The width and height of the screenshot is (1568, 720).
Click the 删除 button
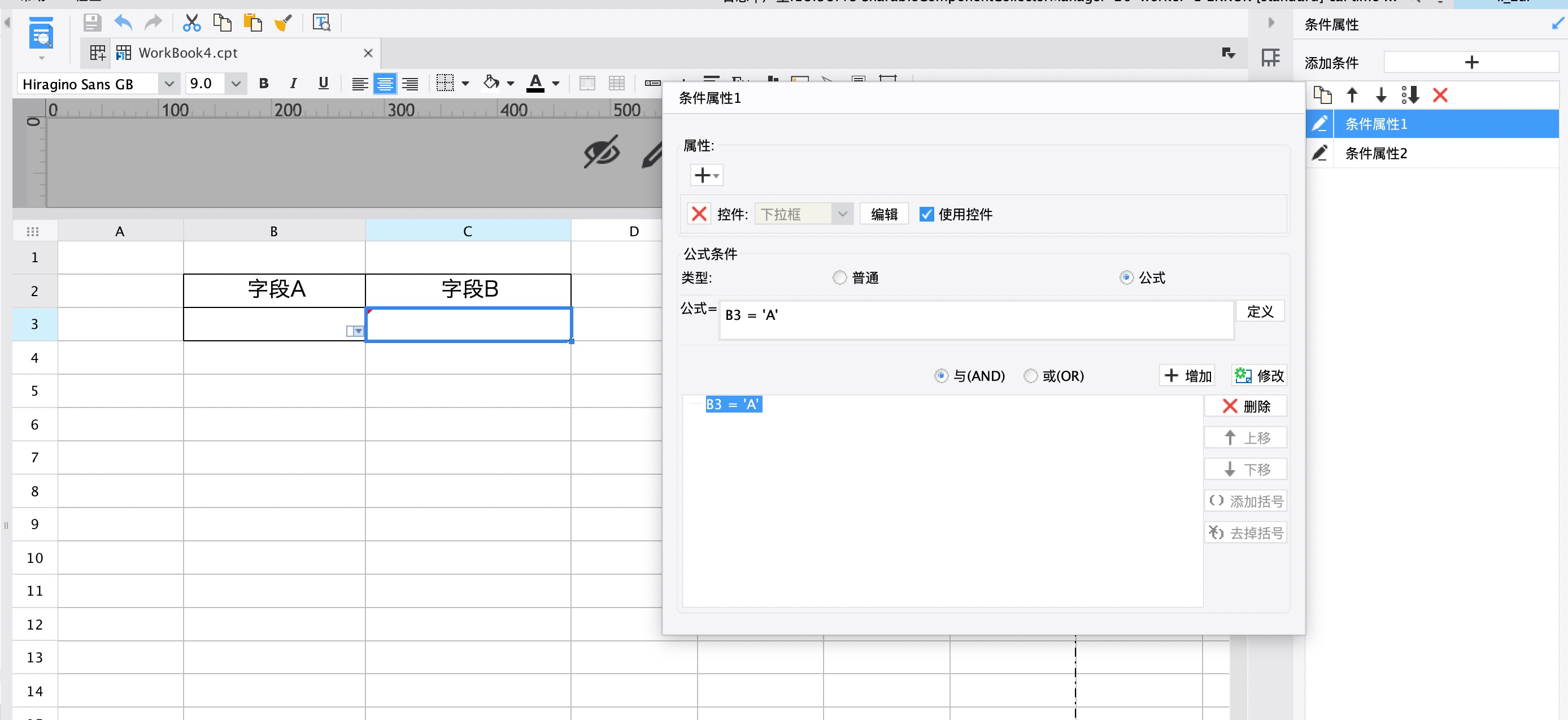1245,406
